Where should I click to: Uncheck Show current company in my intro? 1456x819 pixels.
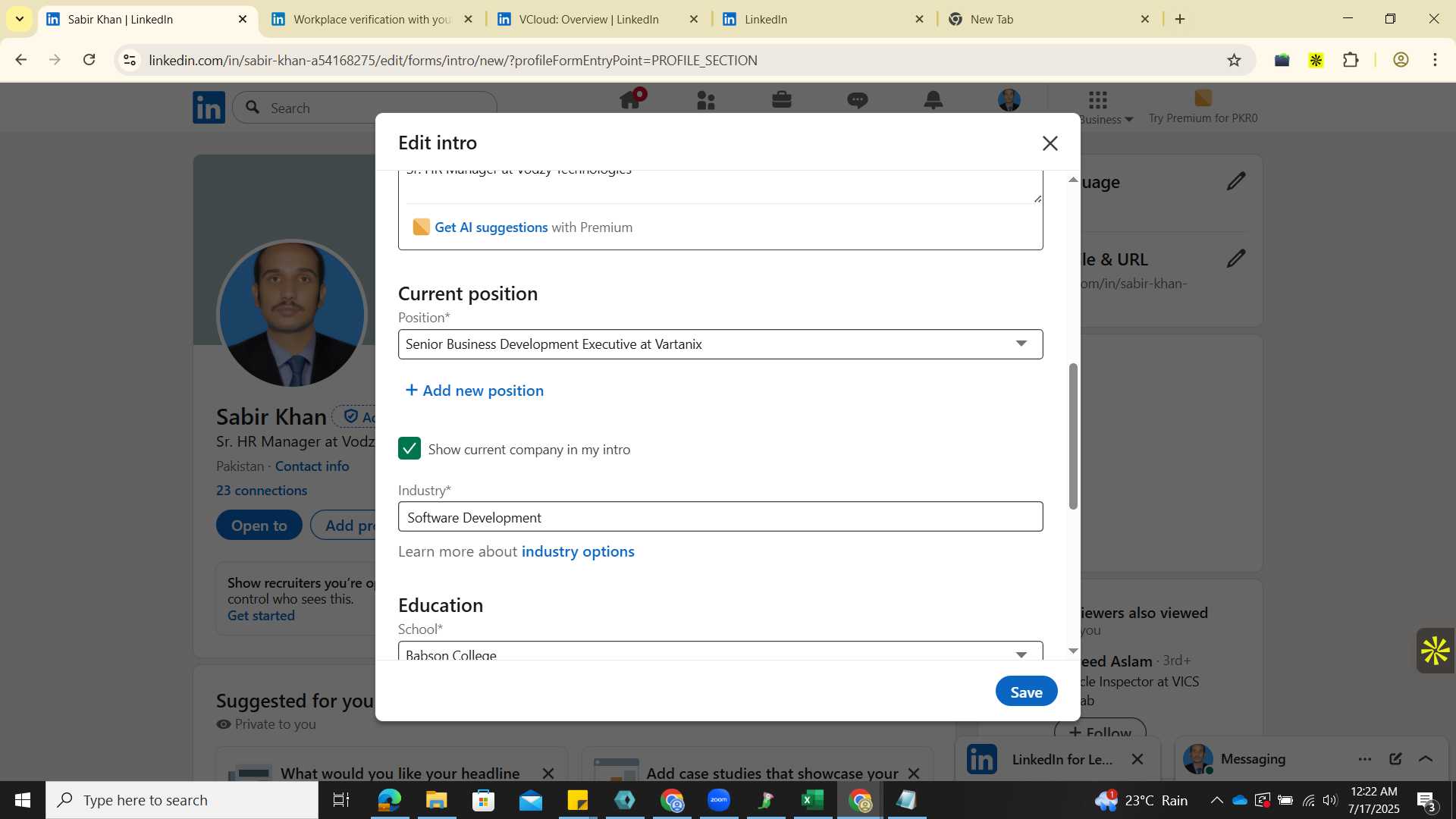(x=409, y=449)
